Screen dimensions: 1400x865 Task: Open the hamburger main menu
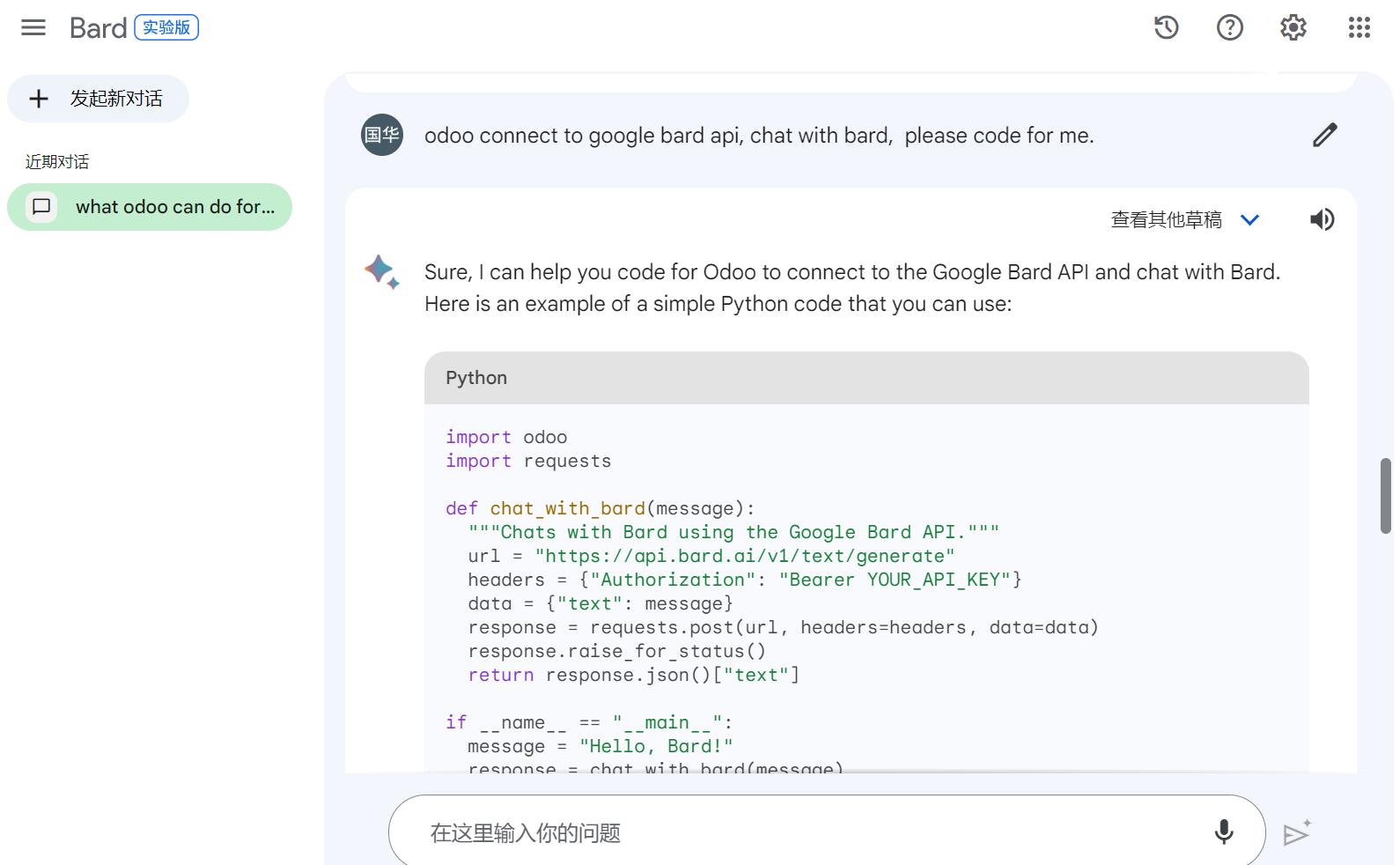(33, 27)
